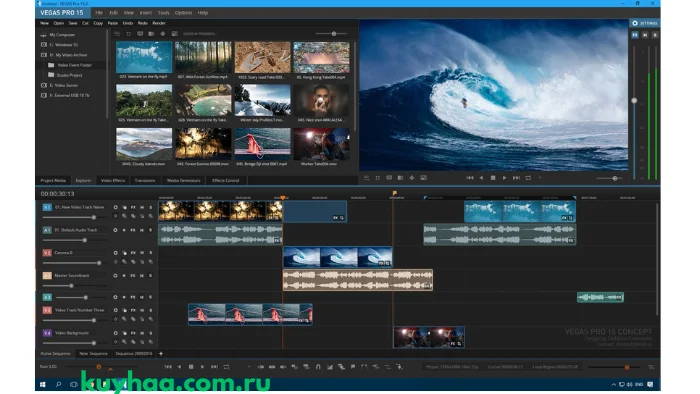Click stop in bottom timeline transport

[x=191, y=367]
